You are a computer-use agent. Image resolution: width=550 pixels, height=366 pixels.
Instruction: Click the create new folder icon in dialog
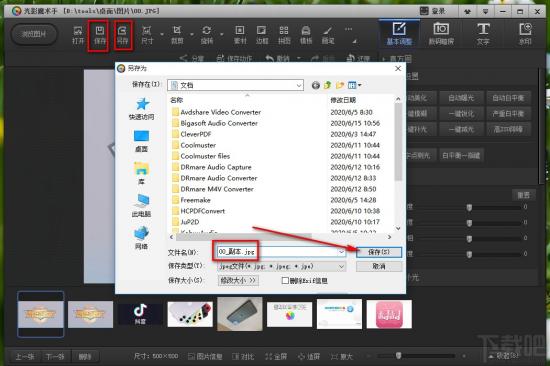(340, 85)
